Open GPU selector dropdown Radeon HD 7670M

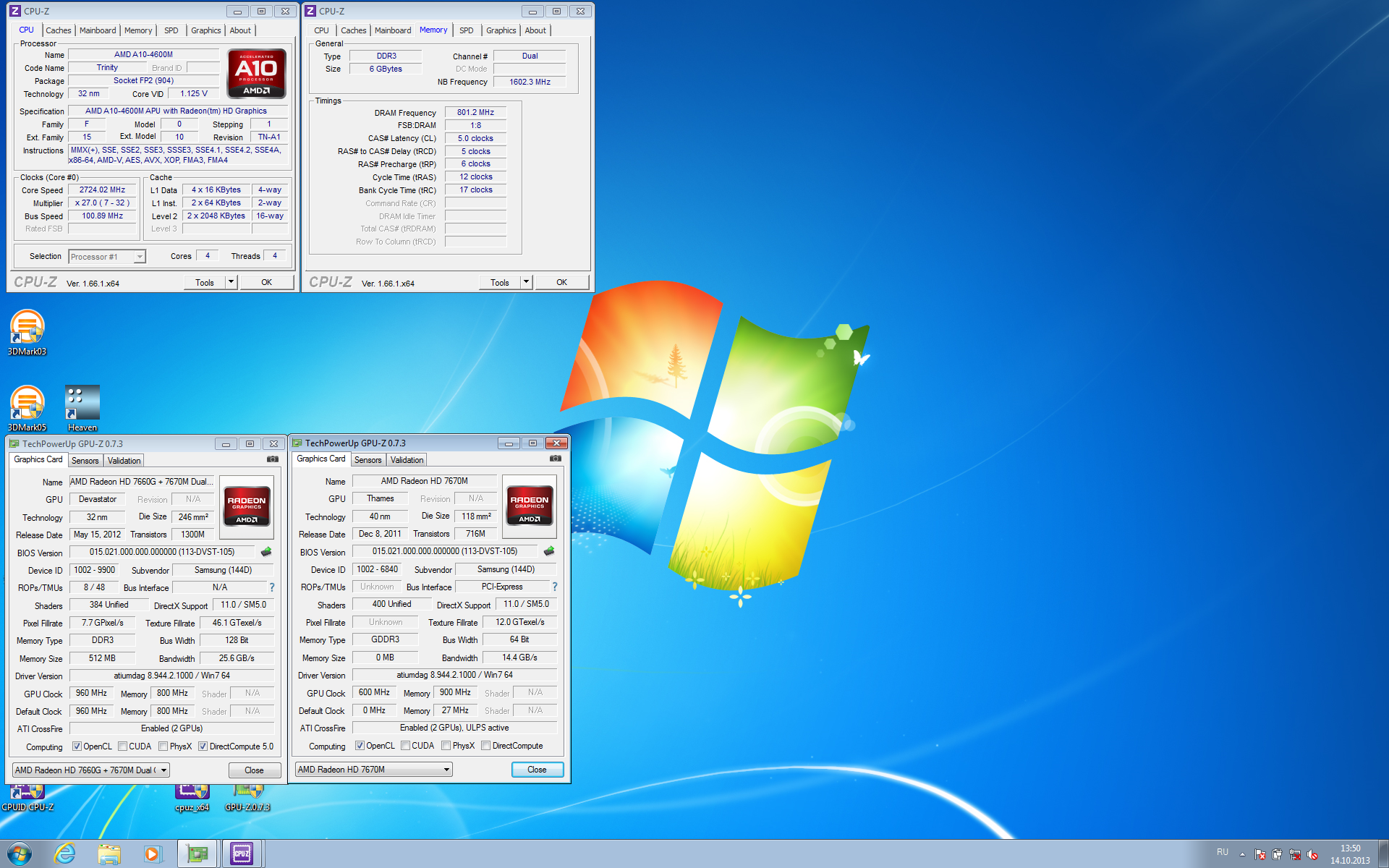374,770
